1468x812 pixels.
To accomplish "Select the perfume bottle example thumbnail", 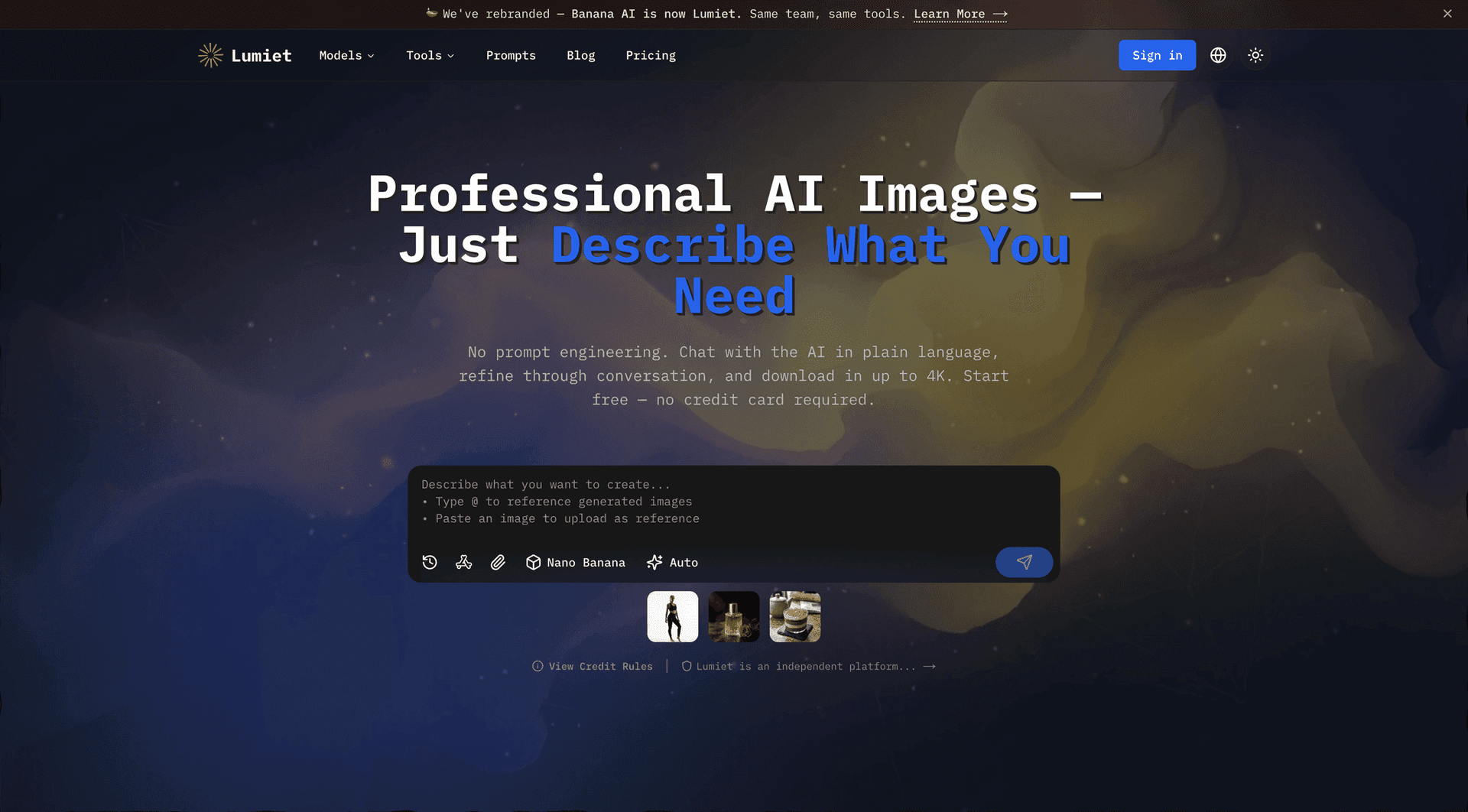I will point(734,616).
